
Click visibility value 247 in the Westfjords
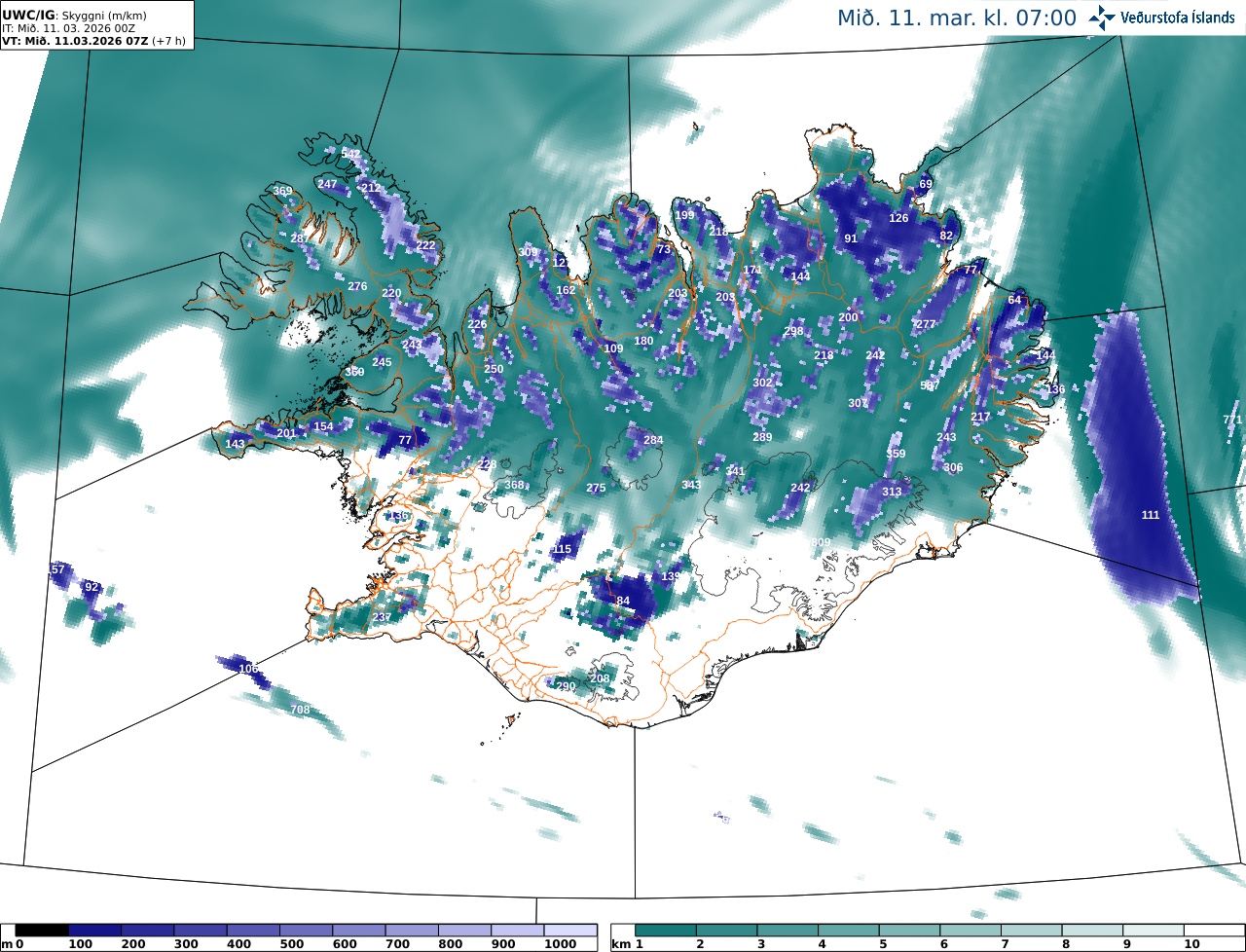tap(327, 184)
